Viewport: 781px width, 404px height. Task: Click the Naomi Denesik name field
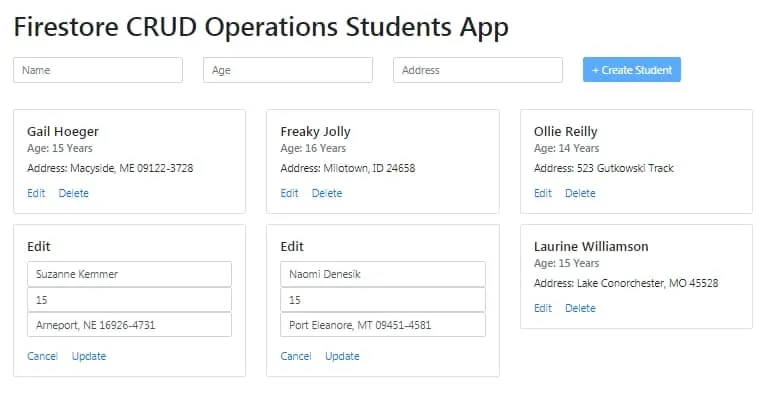click(x=383, y=274)
